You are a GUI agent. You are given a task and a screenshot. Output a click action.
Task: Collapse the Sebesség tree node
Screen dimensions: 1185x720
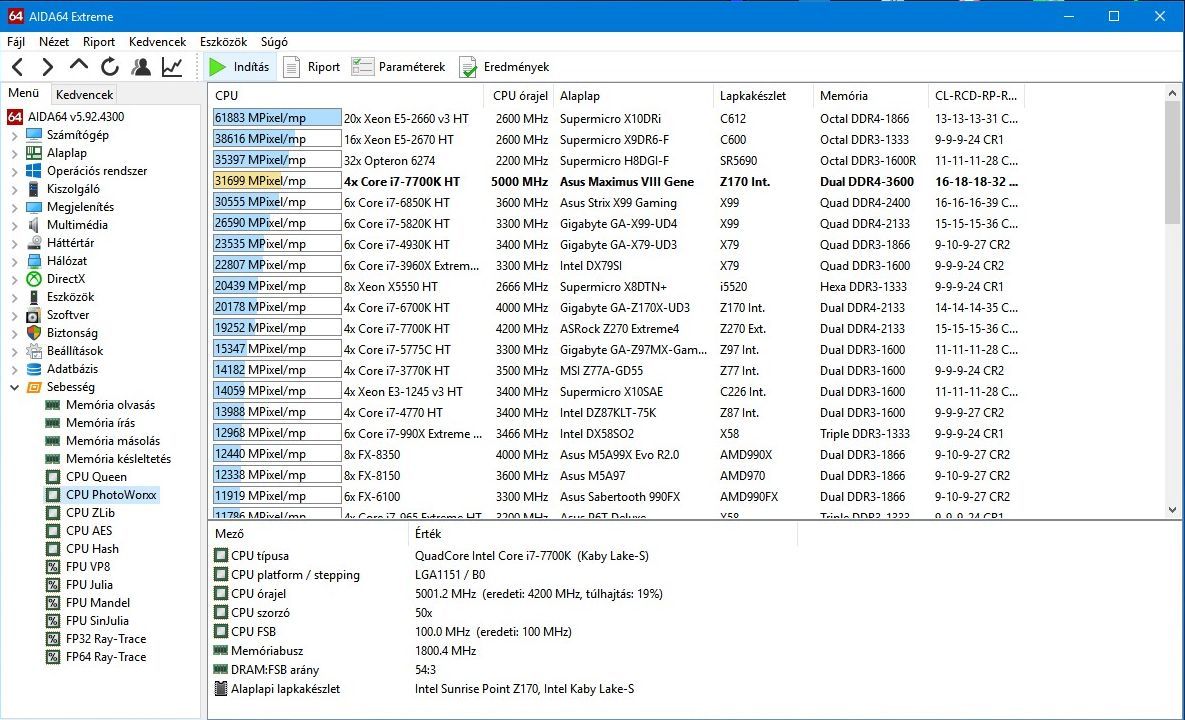click(14, 388)
